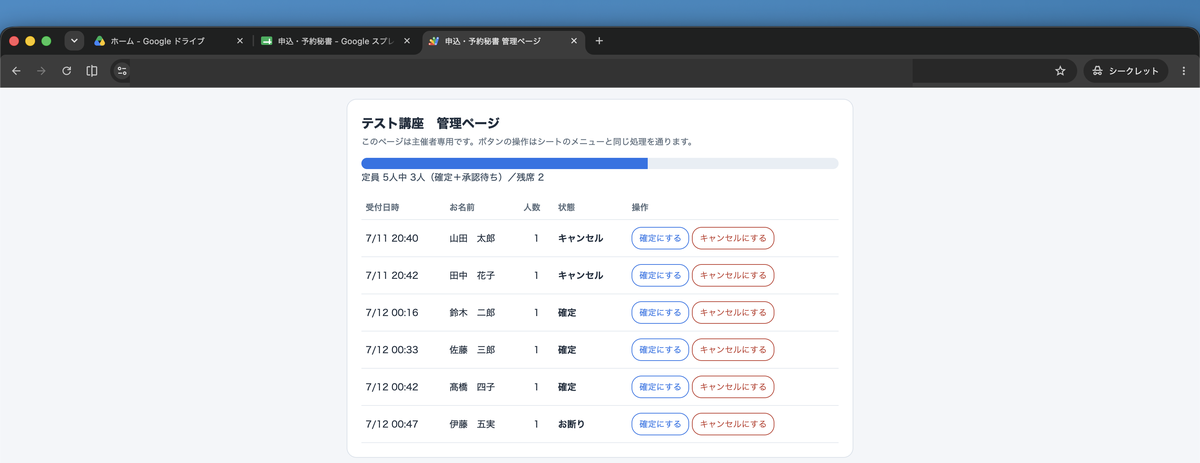This screenshot has width=1200, height=463.
Task: Click the 確定 status for 高橋 四子
Action: click(x=567, y=386)
